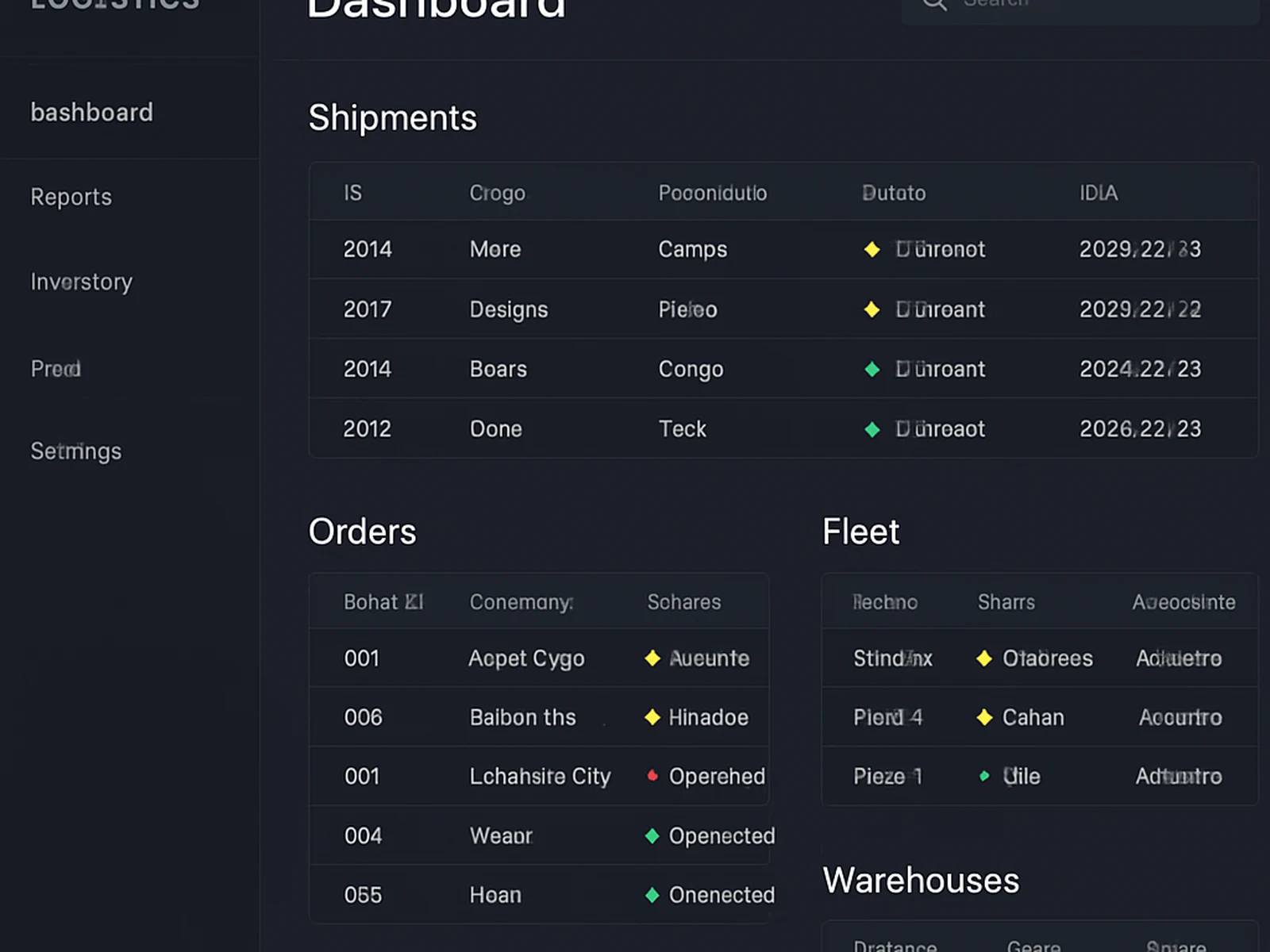Click yellow status diamond in shipment More row
Screen dimensions: 1270x952
[x=872, y=249]
